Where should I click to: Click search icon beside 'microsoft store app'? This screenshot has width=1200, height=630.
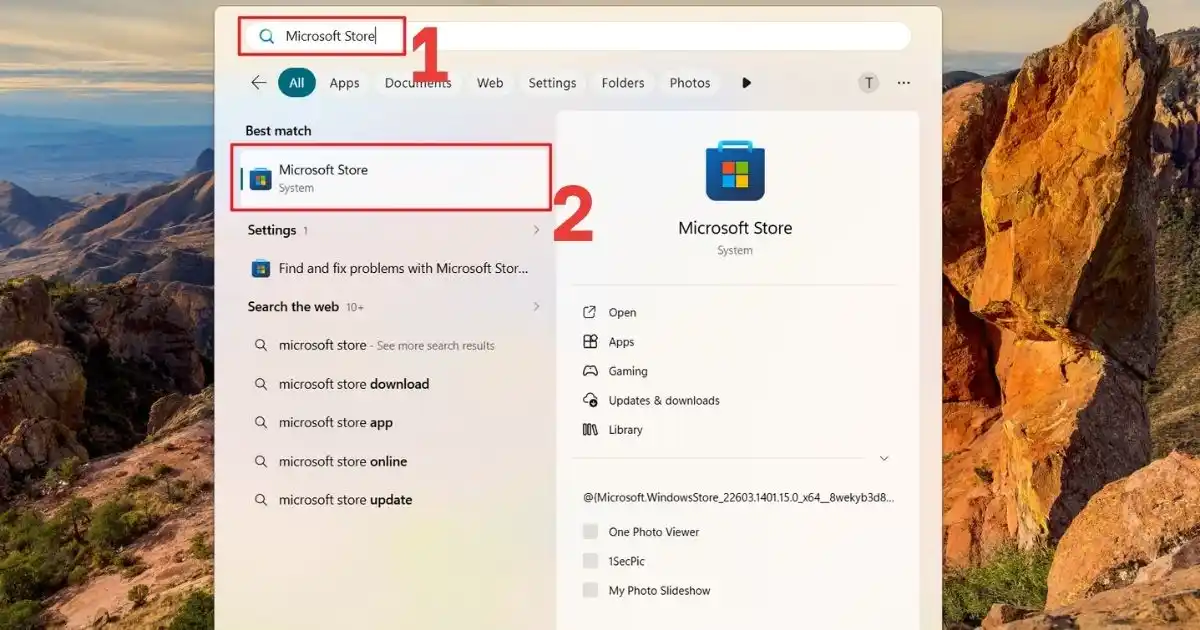click(x=260, y=423)
